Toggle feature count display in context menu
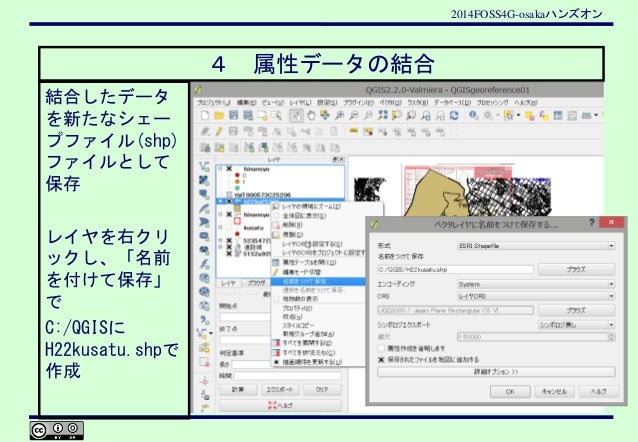Image resolution: width=638 pixels, height=442 pixels. coord(276,299)
